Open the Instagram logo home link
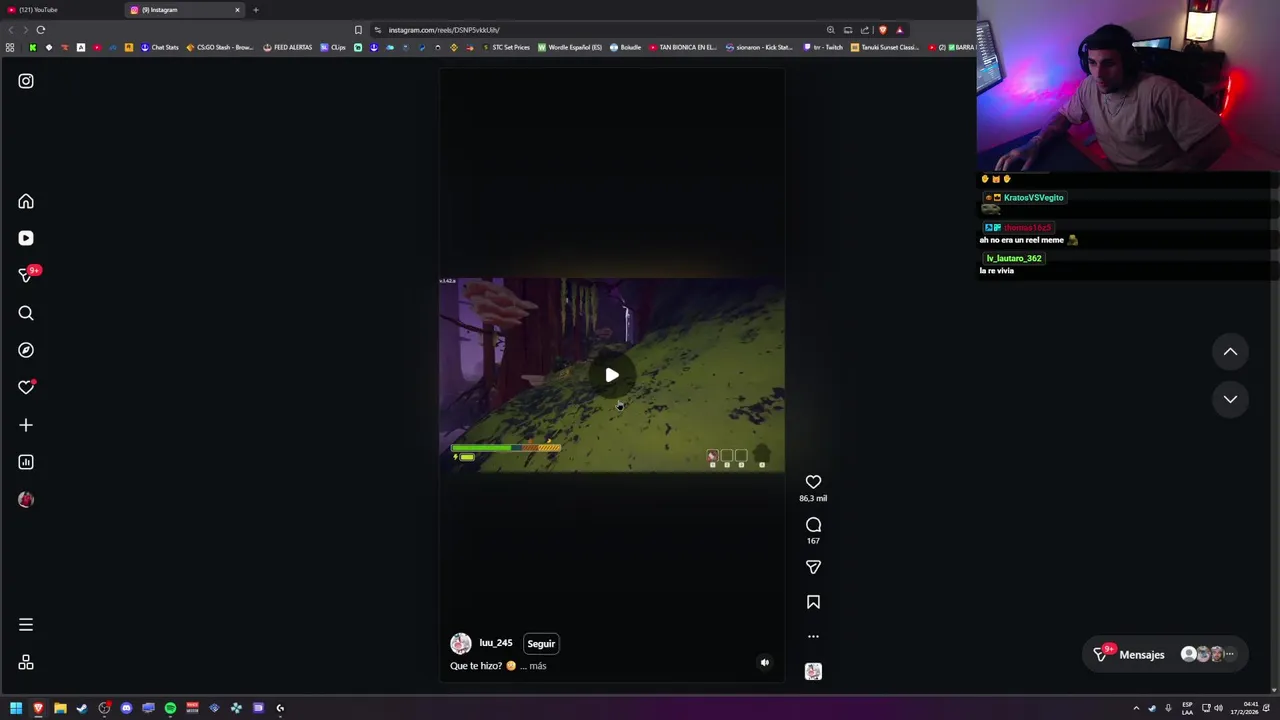This screenshot has width=1280, height=720. [x=26, y=81]
